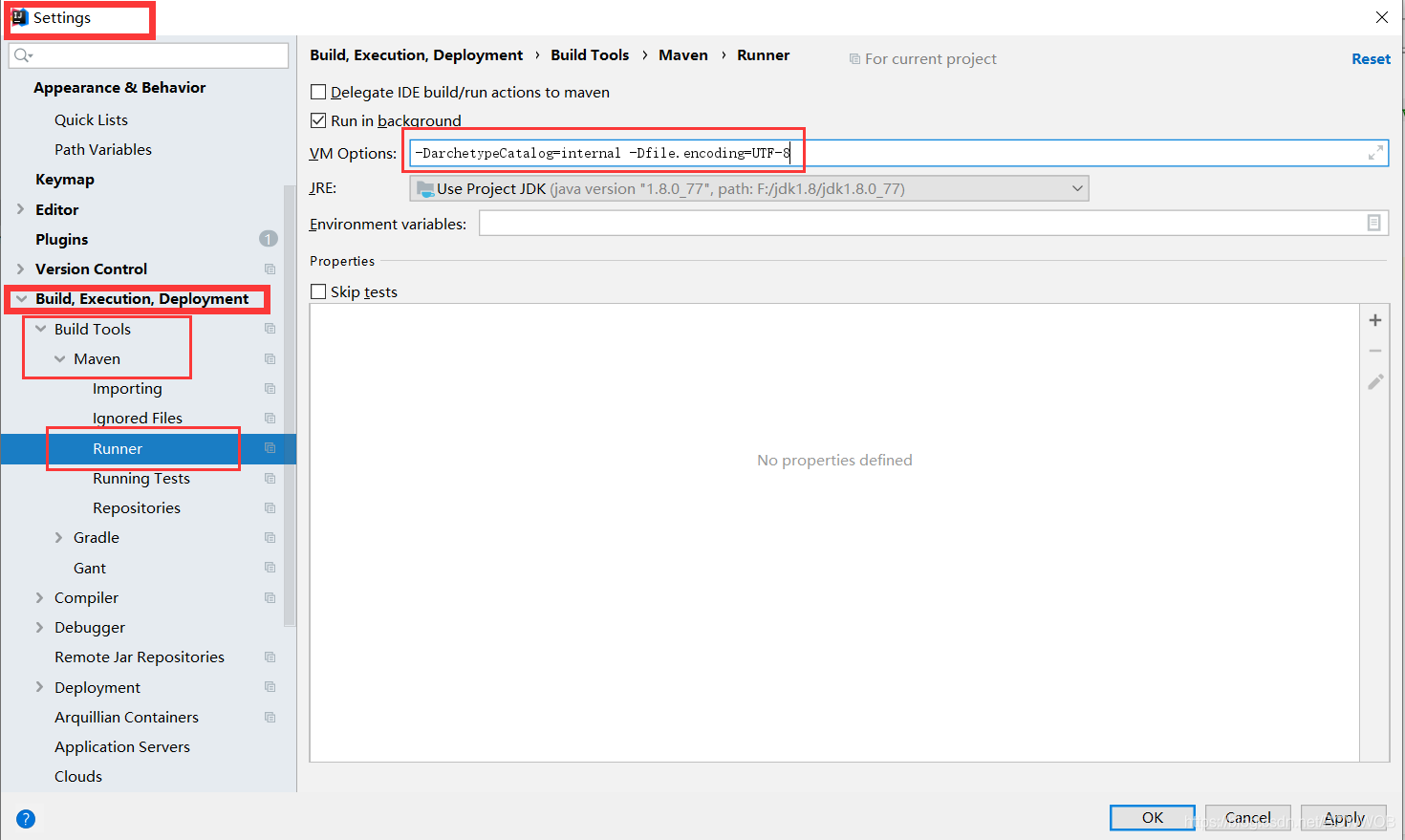The width and height of the screenshot is (1405, 840).
Task: Click project-level icon beside Arquillian Containers
Action: 270,718
